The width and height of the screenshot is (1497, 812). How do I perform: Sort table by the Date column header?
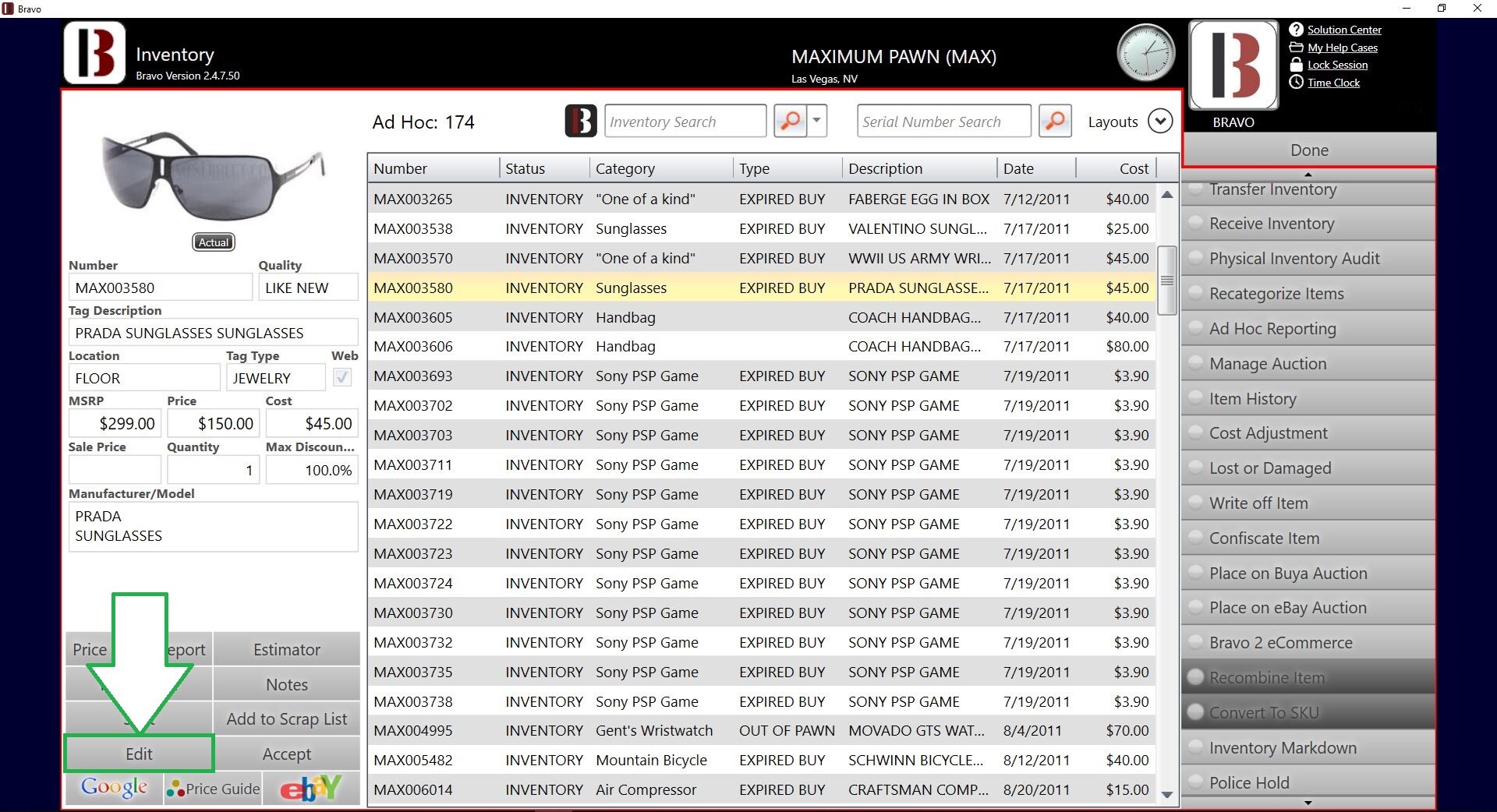(x=1036, y=168)
